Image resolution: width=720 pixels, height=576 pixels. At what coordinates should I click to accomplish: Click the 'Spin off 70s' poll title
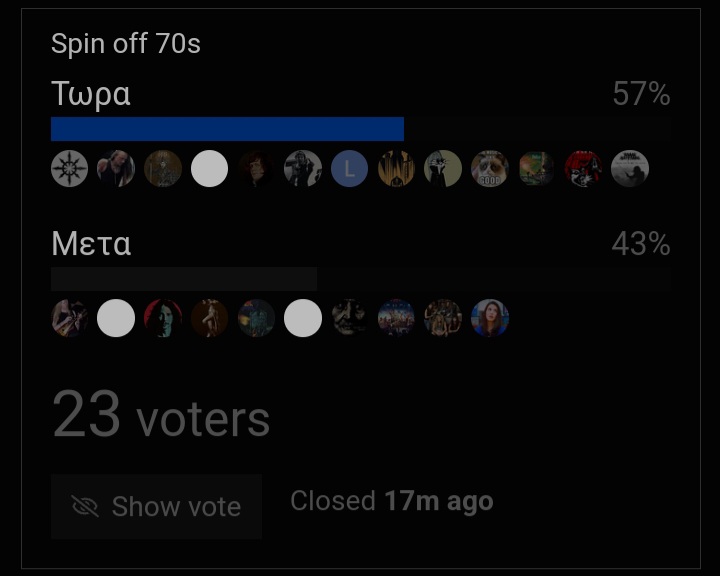126,44
